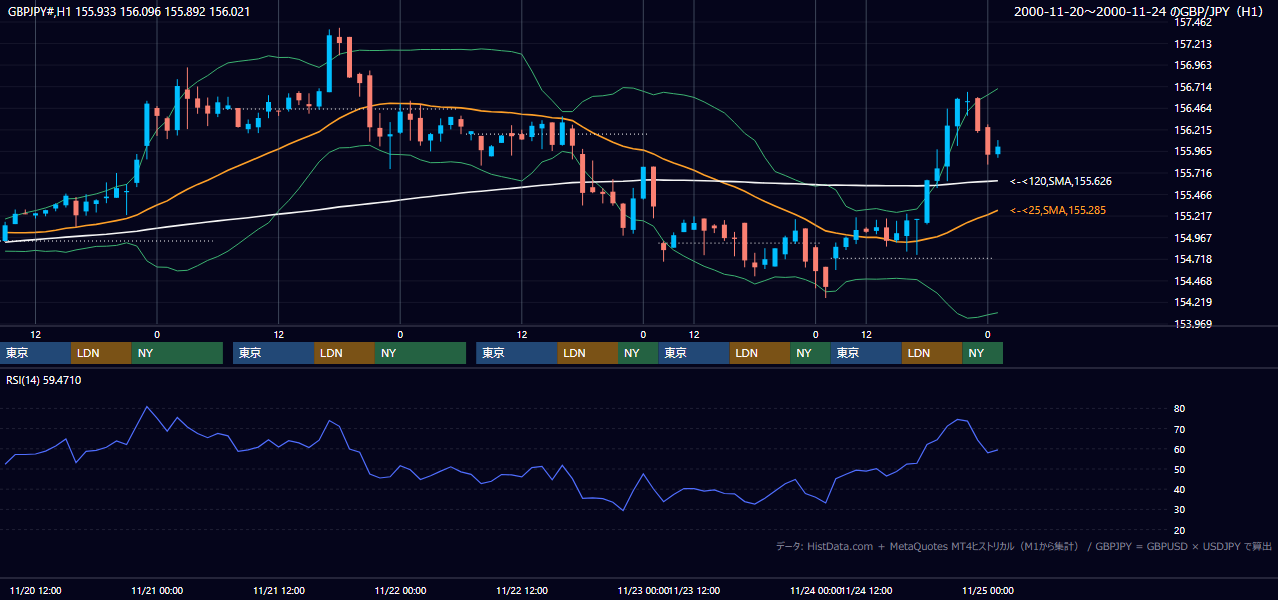The width and height of the screenshot is (1278, 600).
Task: Click price axis value 156.963
Action: tap(1193, 65)
